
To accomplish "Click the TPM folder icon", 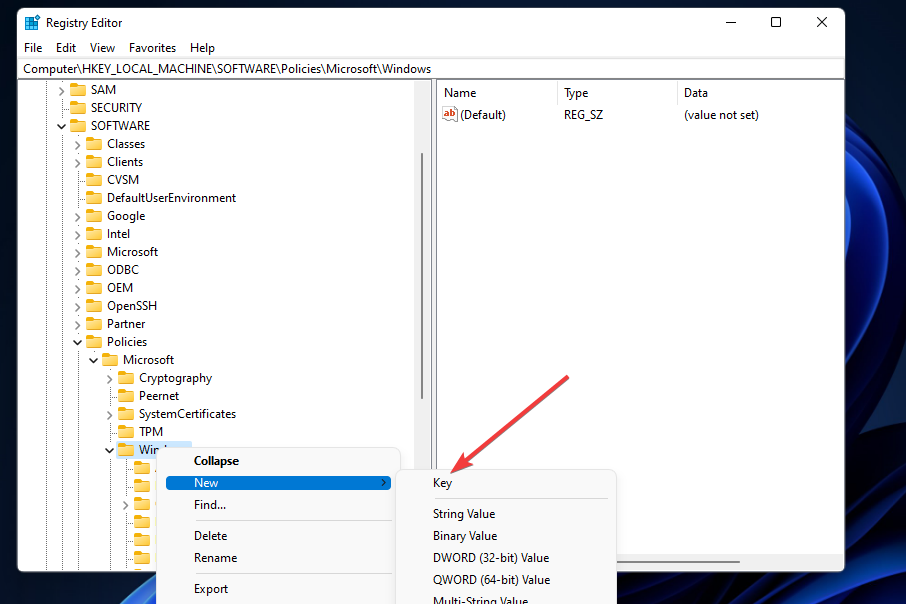I will (x=125, y=431).
